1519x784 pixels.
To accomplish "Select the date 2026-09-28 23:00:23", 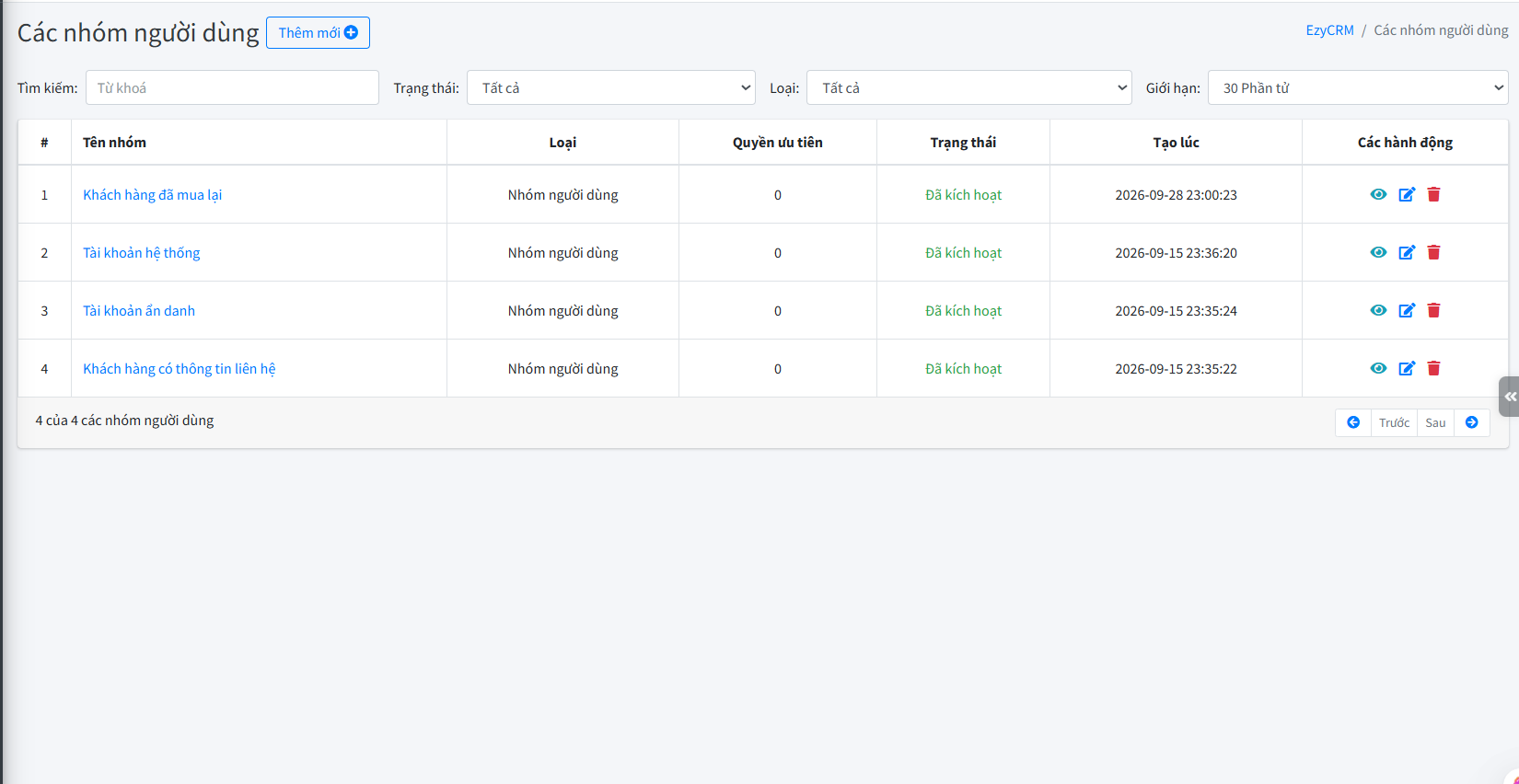I will click(1176, 194).
